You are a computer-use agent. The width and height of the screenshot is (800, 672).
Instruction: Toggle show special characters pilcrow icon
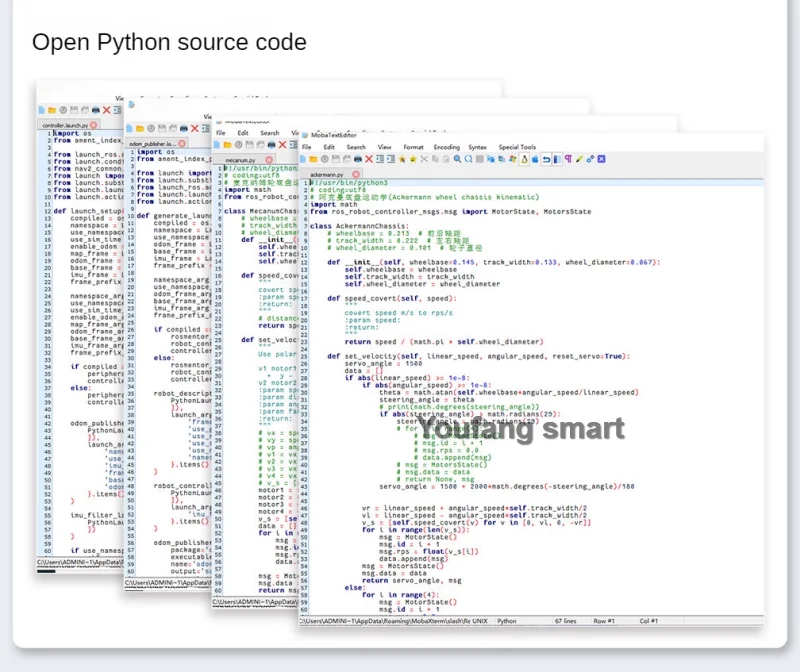568,159
